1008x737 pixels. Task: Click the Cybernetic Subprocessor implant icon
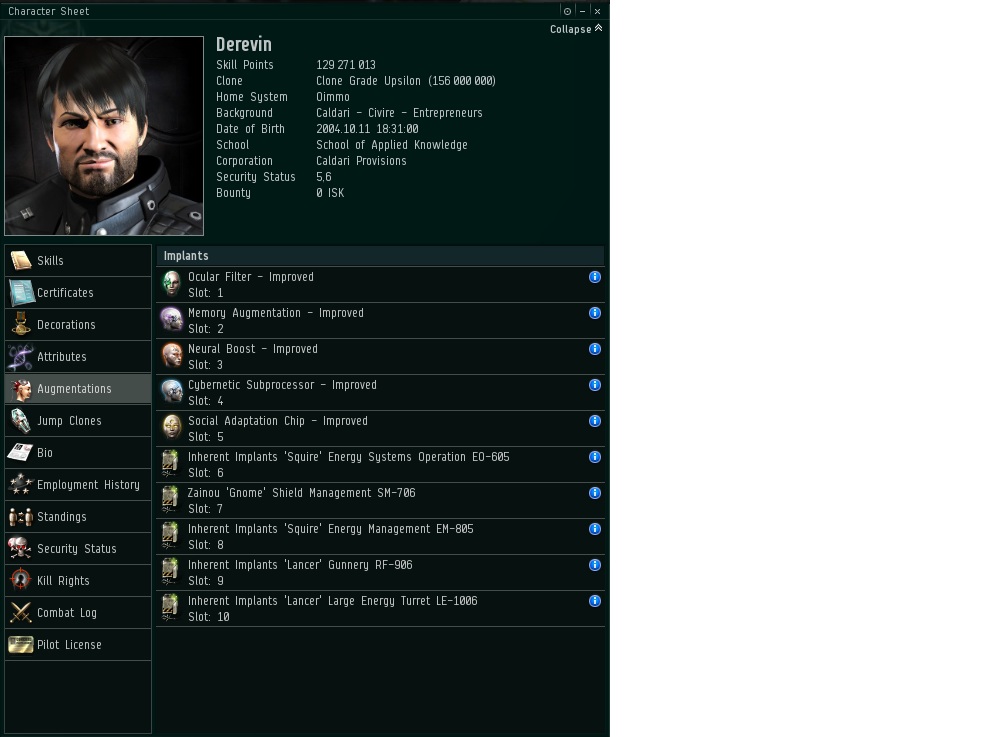tap(171, 392)
